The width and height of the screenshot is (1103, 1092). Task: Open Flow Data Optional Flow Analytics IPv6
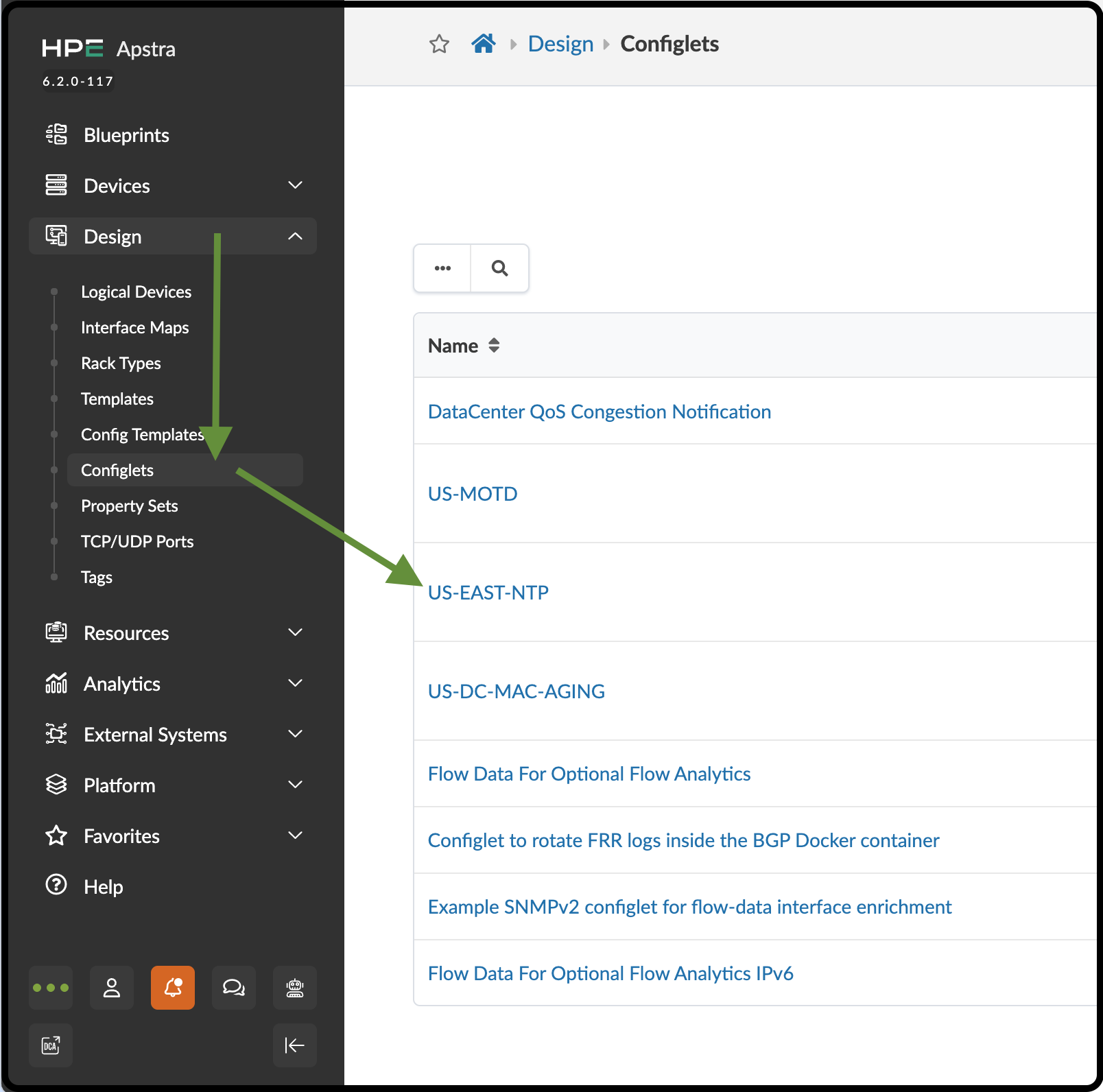(610, 973)
